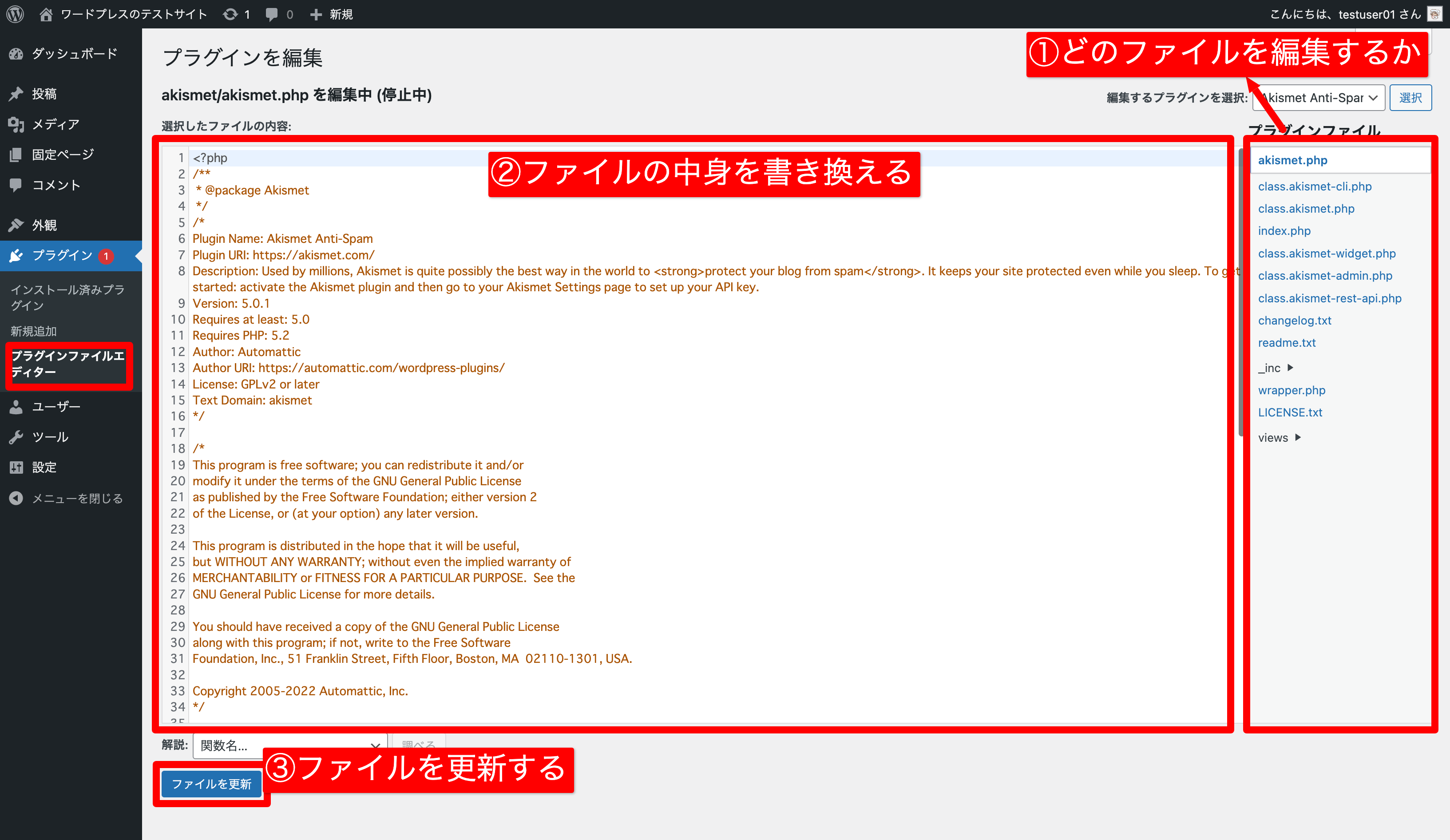
Task: Open comments bubble in admin bar
Action: click(280, 14)
